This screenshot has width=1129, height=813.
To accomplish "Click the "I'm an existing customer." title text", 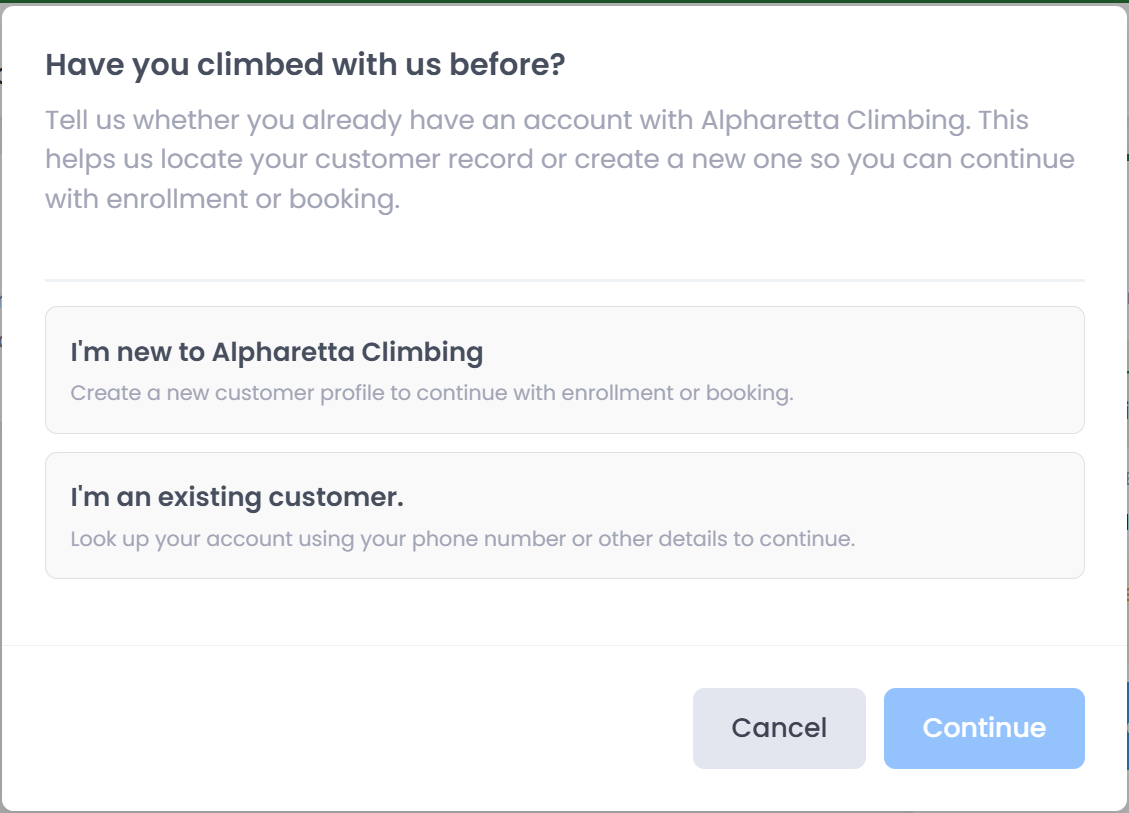I will click(x=237, y=497).
